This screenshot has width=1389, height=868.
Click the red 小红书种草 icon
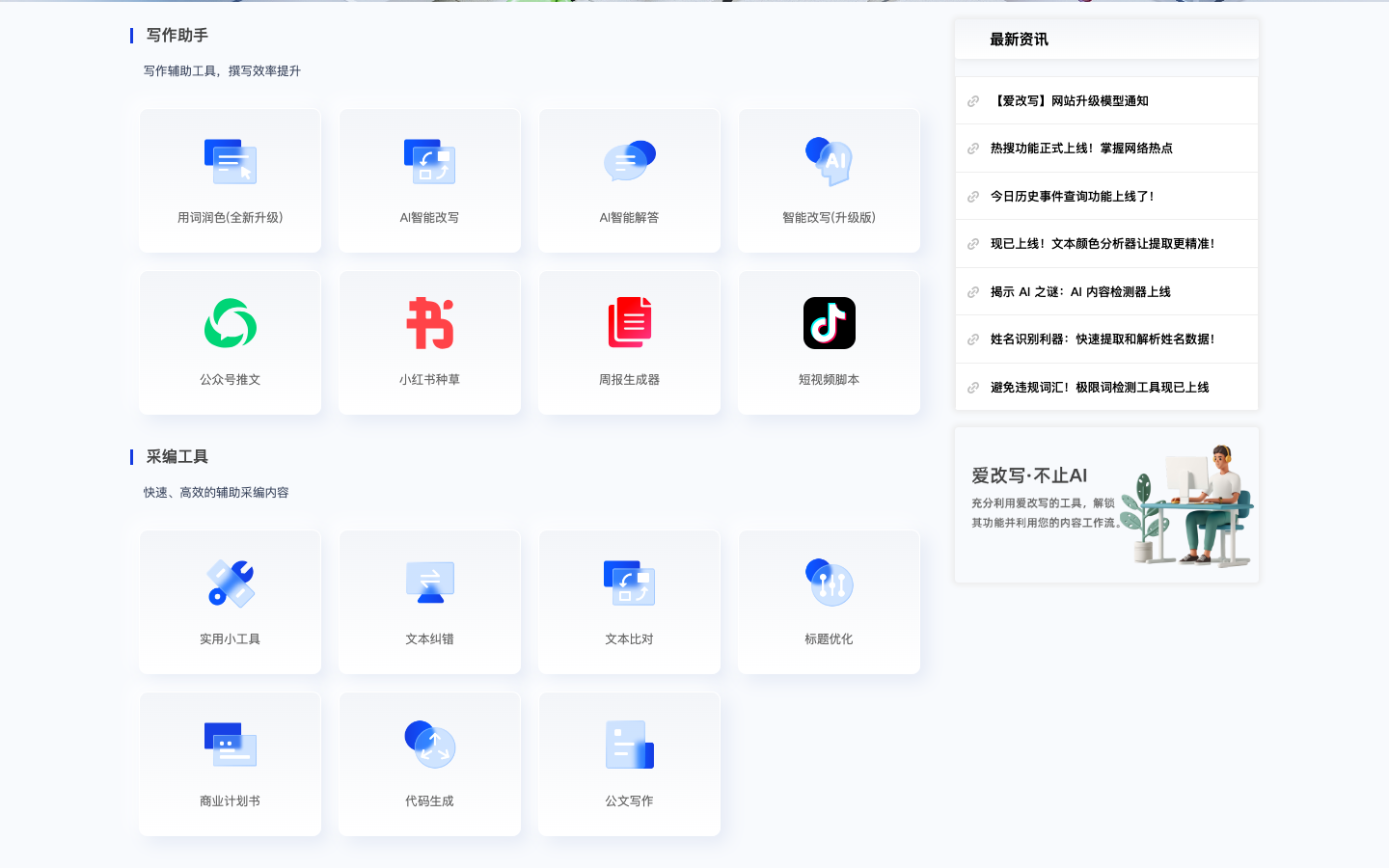[429, 324]
